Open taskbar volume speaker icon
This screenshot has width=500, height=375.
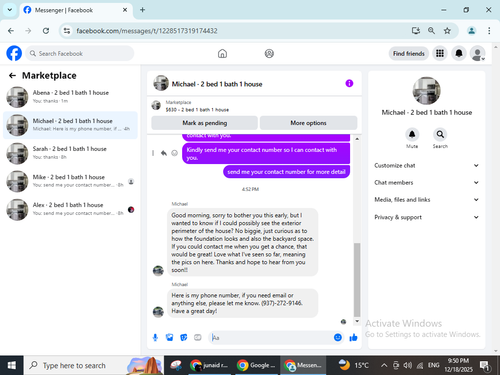point(407,366)
